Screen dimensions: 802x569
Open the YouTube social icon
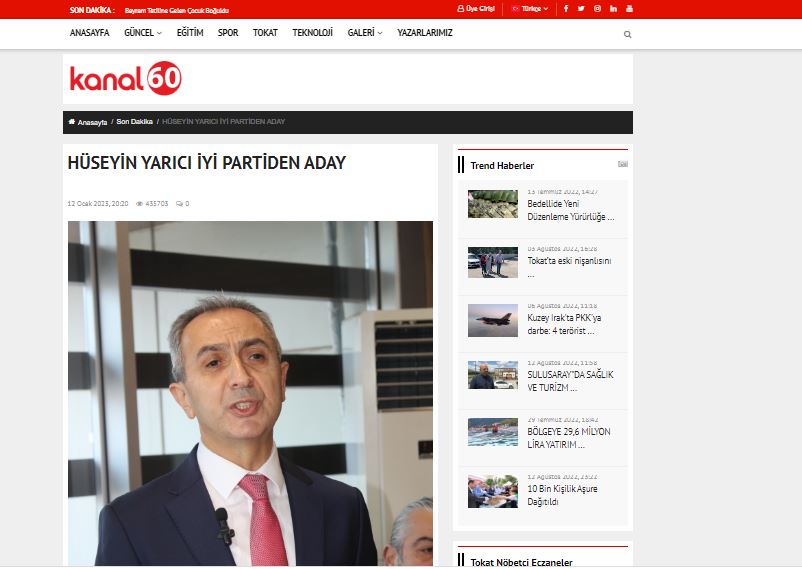click(630, 9)
